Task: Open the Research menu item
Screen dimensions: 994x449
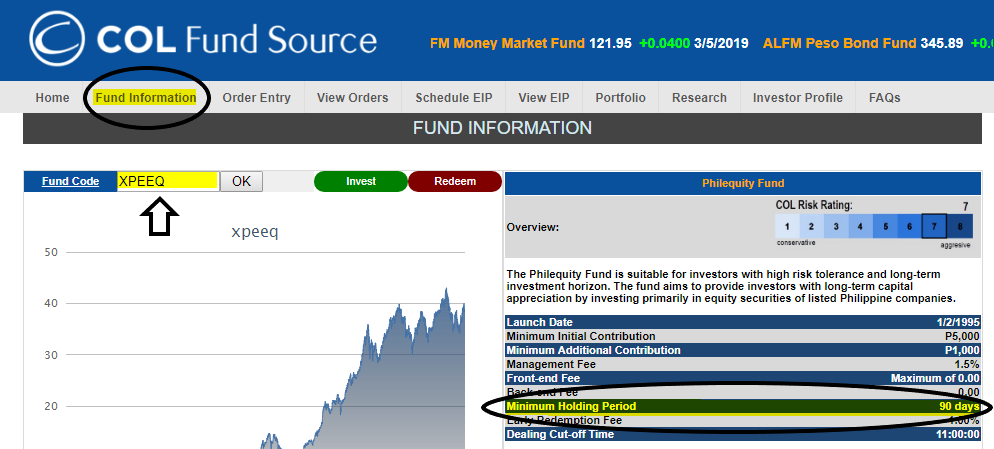Action: 699,98
